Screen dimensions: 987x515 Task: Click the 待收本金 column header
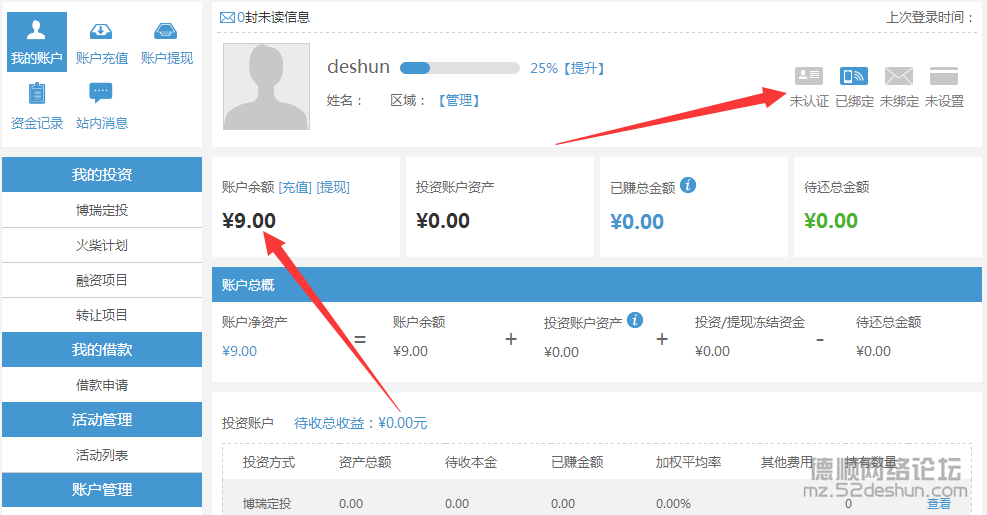(471, 463)
